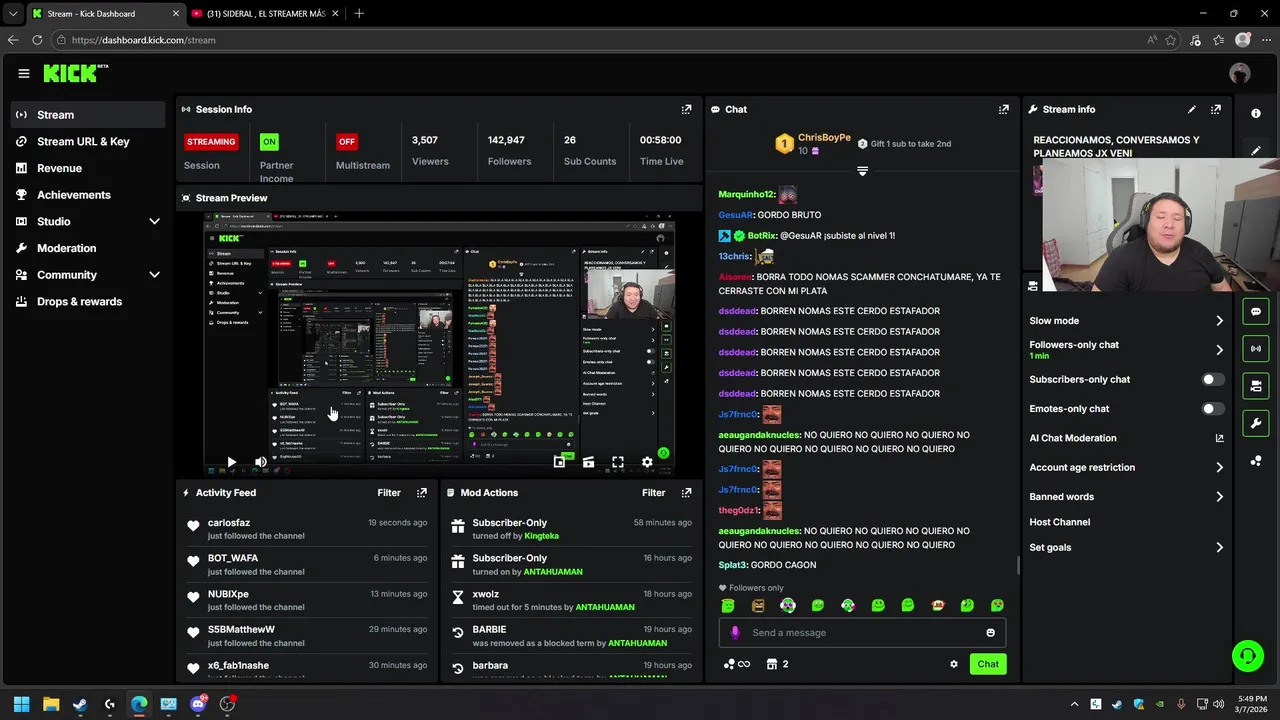The image size is (1280, 720).
Task: Play the stream preview video
Action: coord(231,462)
